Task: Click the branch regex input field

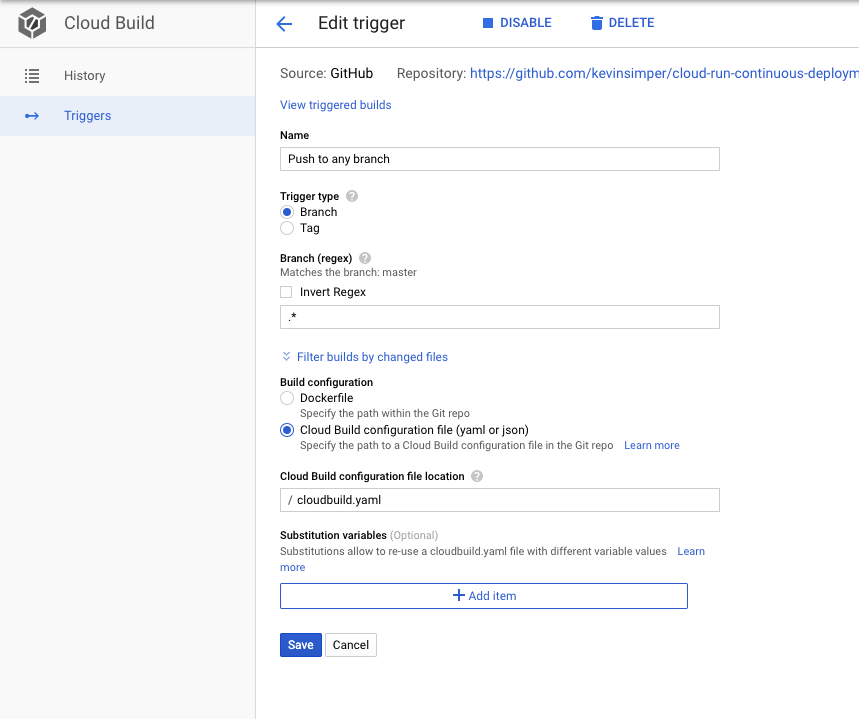Action: pyautogui.click(x=500, y=317)
